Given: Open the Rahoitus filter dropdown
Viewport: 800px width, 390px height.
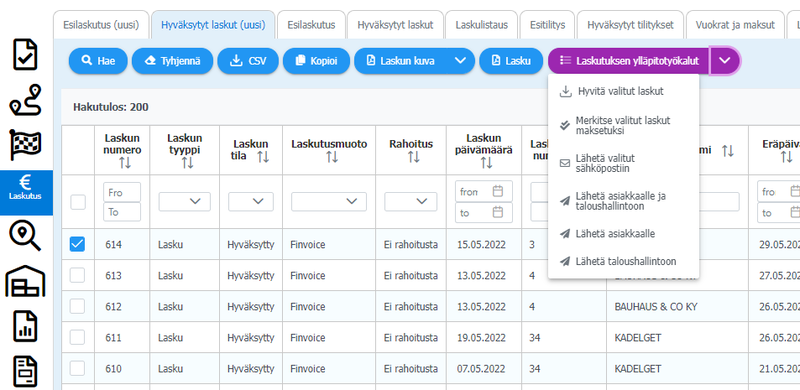Looking at the screenshot, I should coord(411,202).
